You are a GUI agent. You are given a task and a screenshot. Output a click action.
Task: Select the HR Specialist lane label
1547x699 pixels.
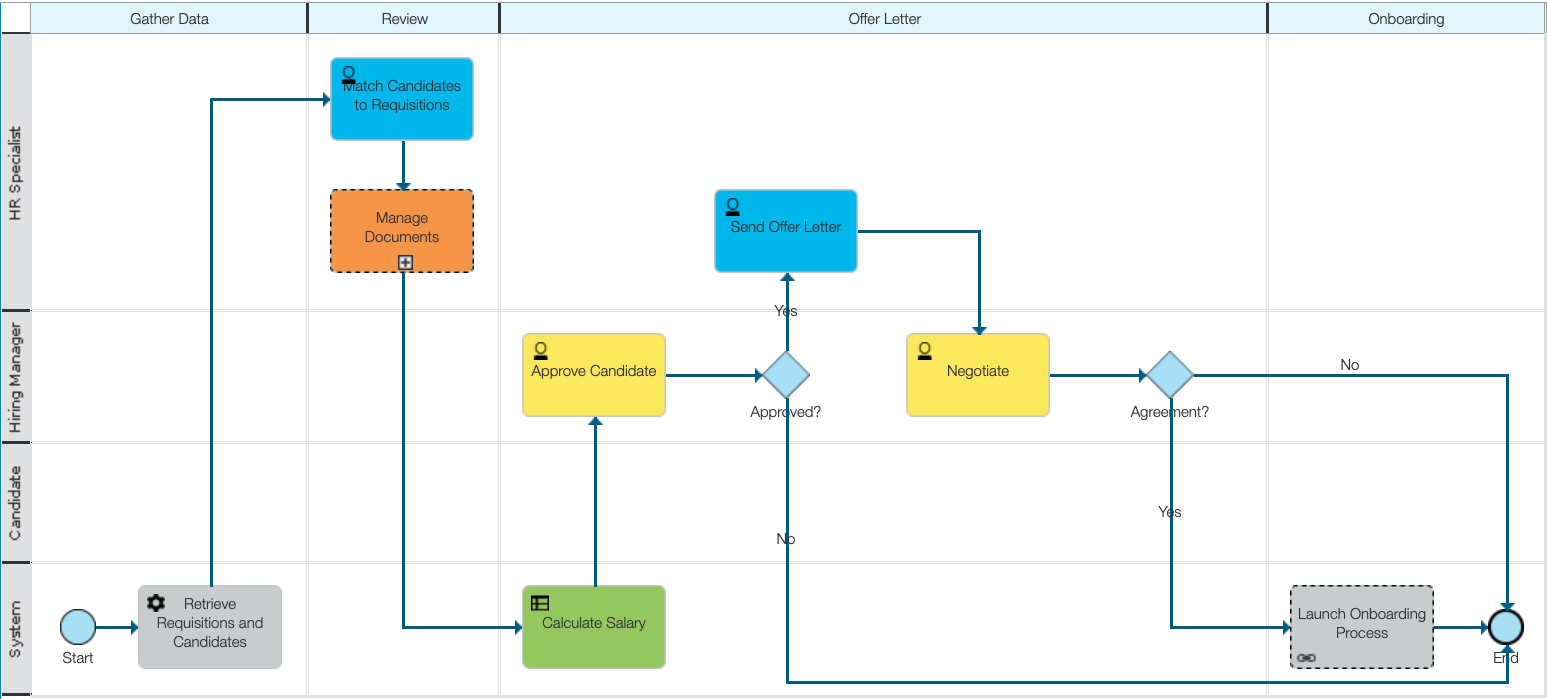pyautogui.click(x=15, y=173)
